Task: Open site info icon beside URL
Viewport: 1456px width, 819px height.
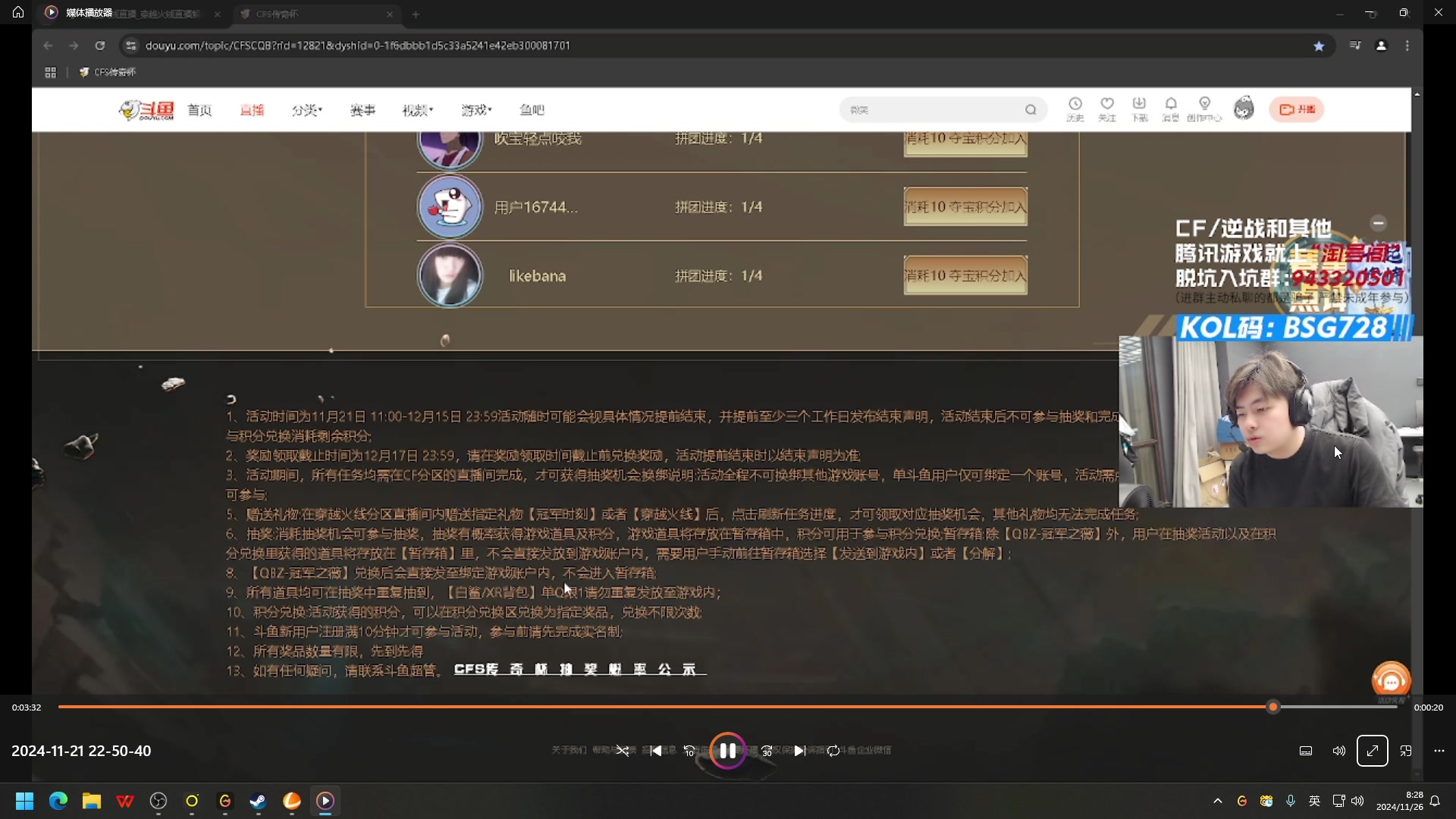Action: (x=130, y=45)
